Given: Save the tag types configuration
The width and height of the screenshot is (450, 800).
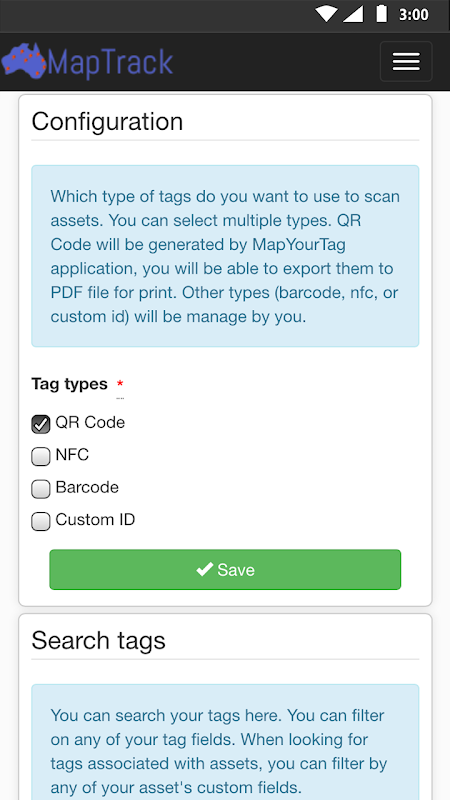Looking at the screenshot, I should click(x=225, y=569).
